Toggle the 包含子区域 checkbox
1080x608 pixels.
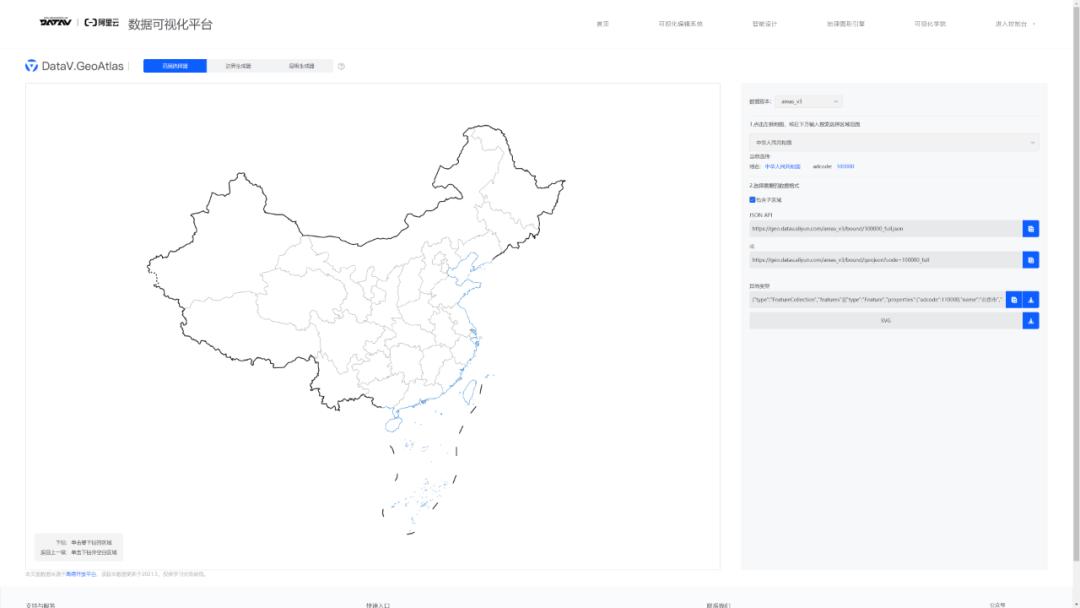tap(750, 197)
